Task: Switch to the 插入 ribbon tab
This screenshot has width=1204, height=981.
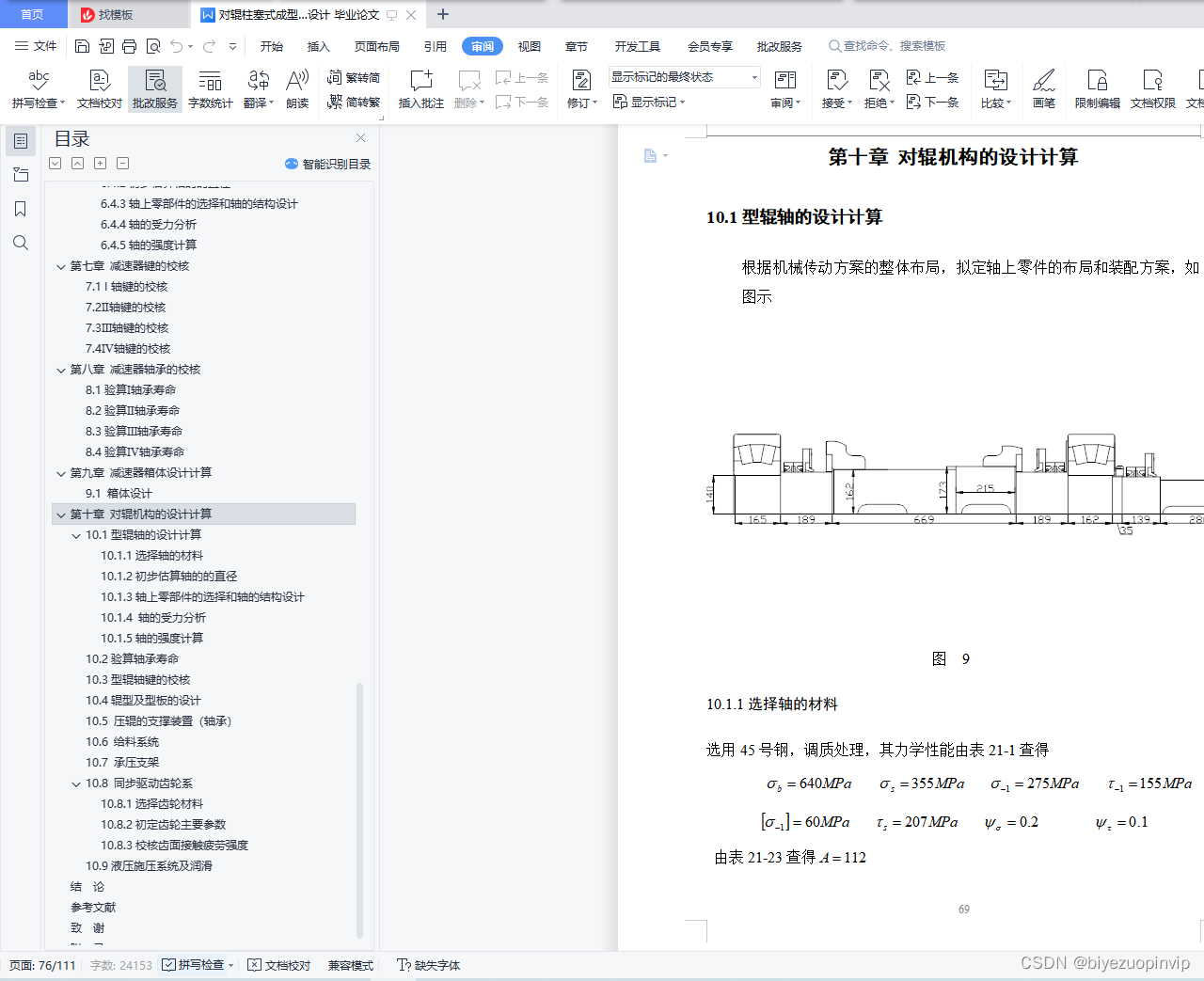Action: pyautogui.click(x=318, y=45)
